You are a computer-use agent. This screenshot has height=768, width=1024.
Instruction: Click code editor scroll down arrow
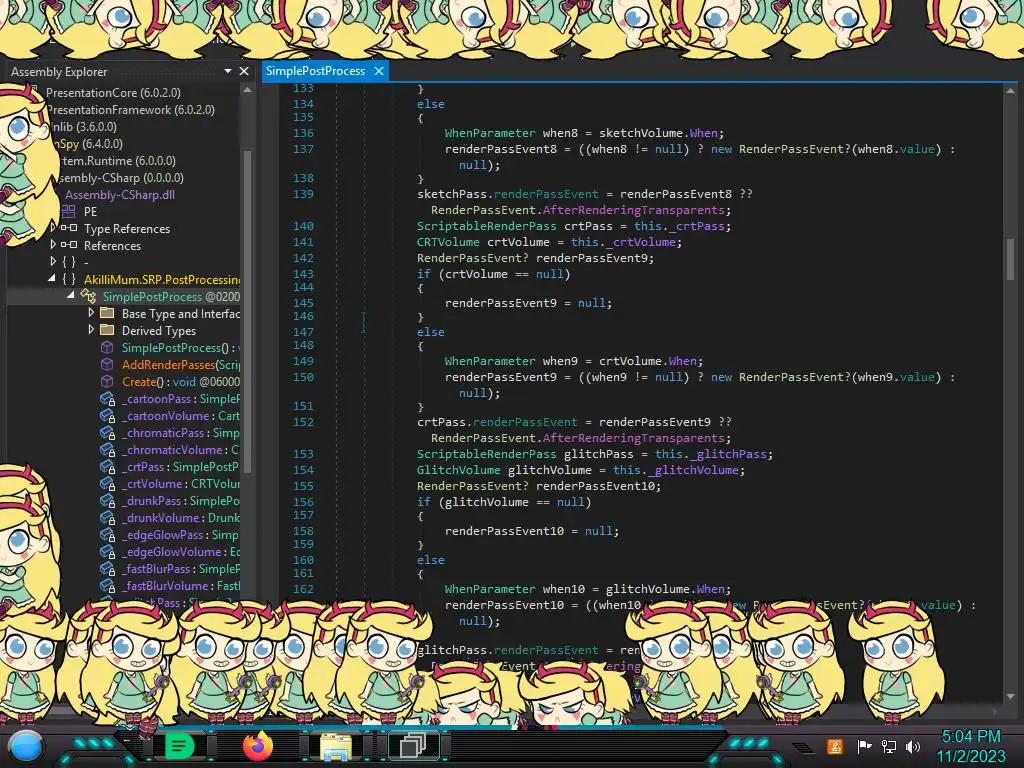coord(1010,696)
